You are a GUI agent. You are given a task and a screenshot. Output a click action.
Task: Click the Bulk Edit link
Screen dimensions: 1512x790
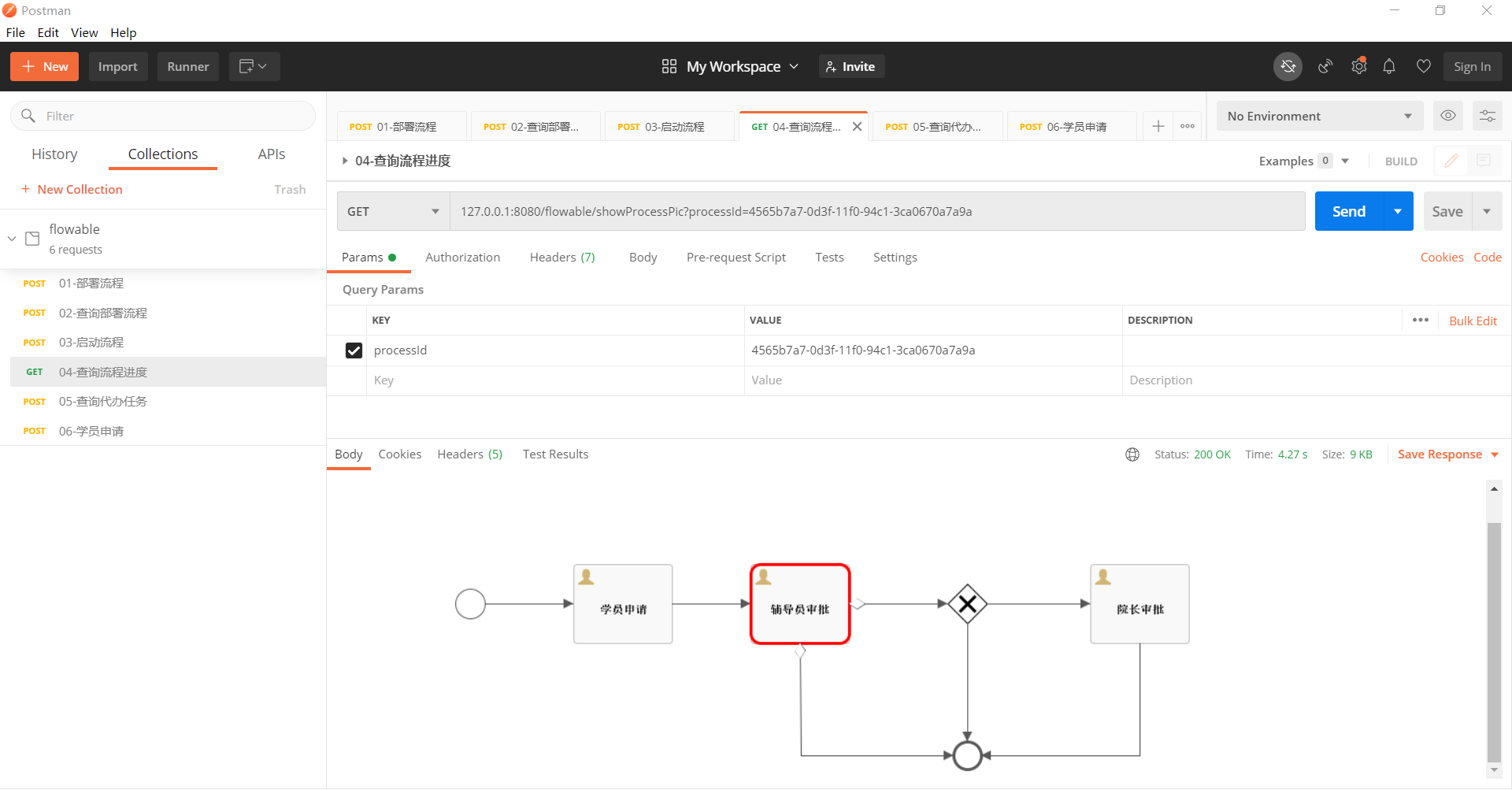pyautogui.click(x=1473, y=321)
